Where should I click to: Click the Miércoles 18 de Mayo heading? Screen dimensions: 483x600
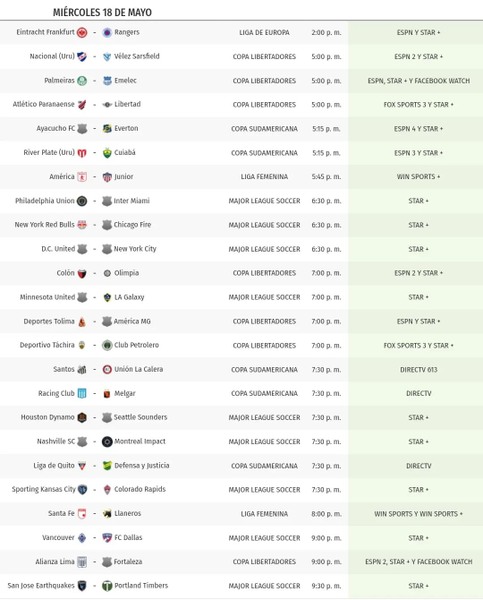pyautogui.click(x=102, y=12)
